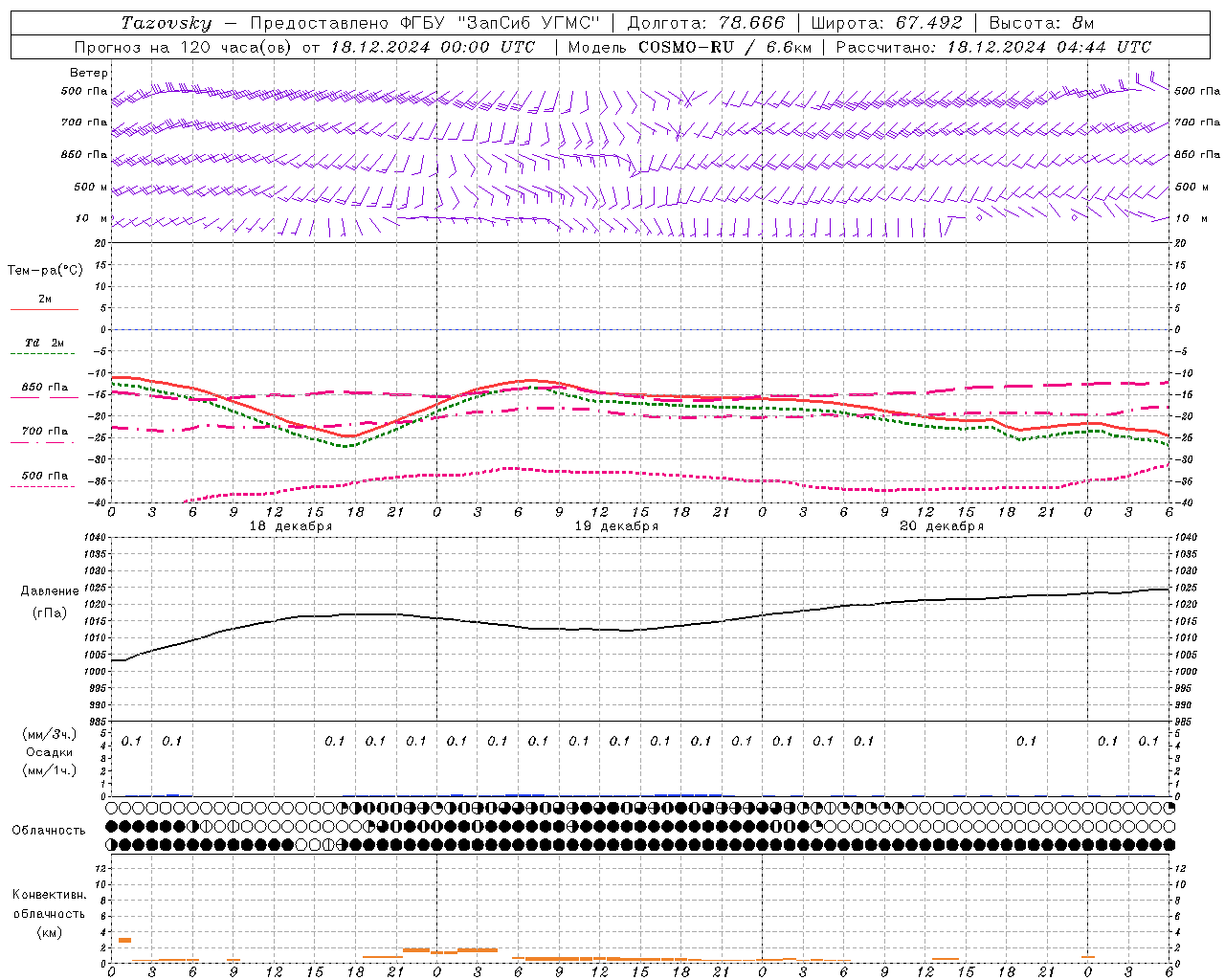The width and height of the screenshot is (1225, 980).
Task: Click the "Осадки" precipitation label
Action: (x=50, y=752)
